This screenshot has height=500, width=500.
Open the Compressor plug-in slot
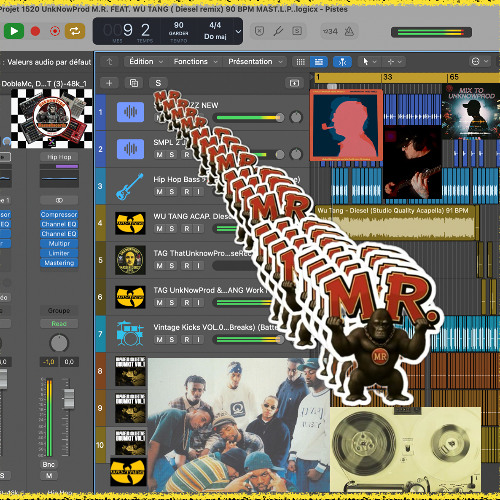click(59, 214)
